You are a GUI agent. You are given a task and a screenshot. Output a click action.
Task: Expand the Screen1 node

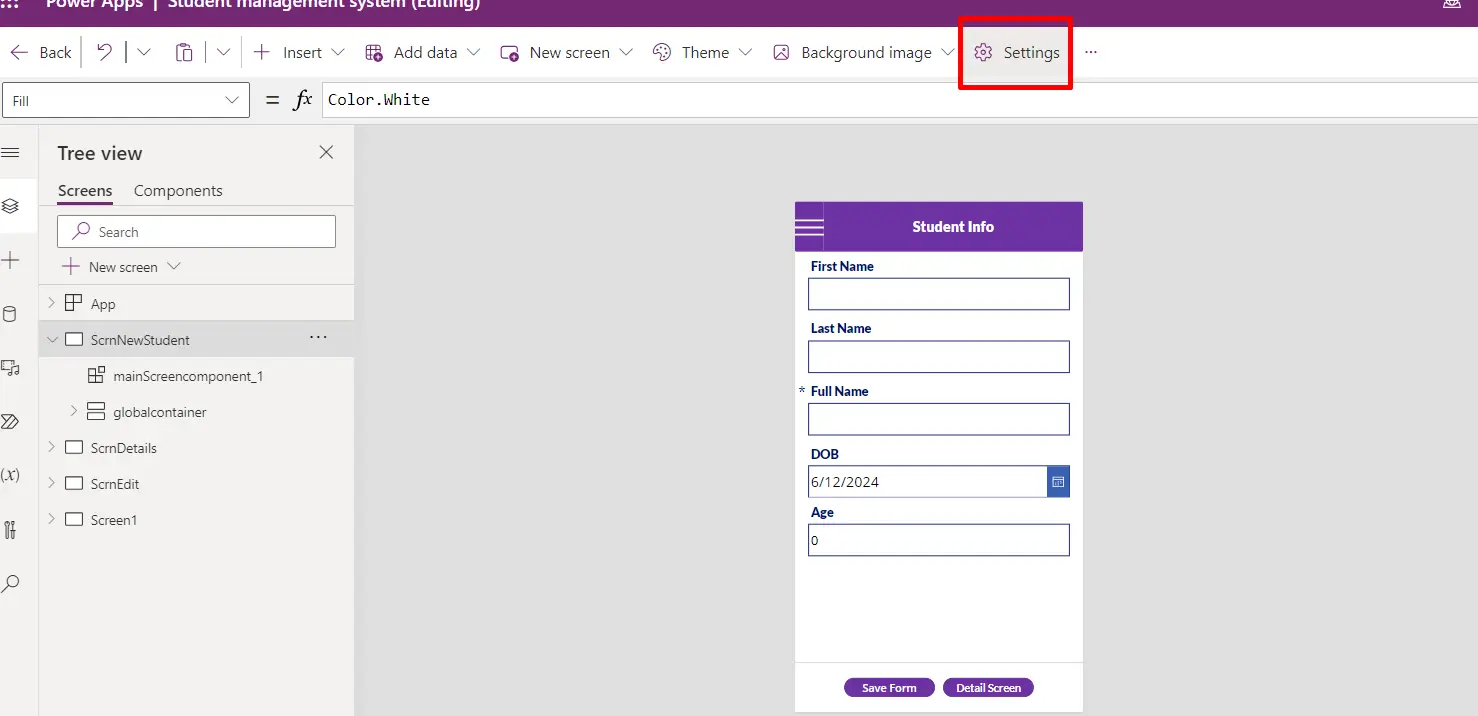(52, 519)
